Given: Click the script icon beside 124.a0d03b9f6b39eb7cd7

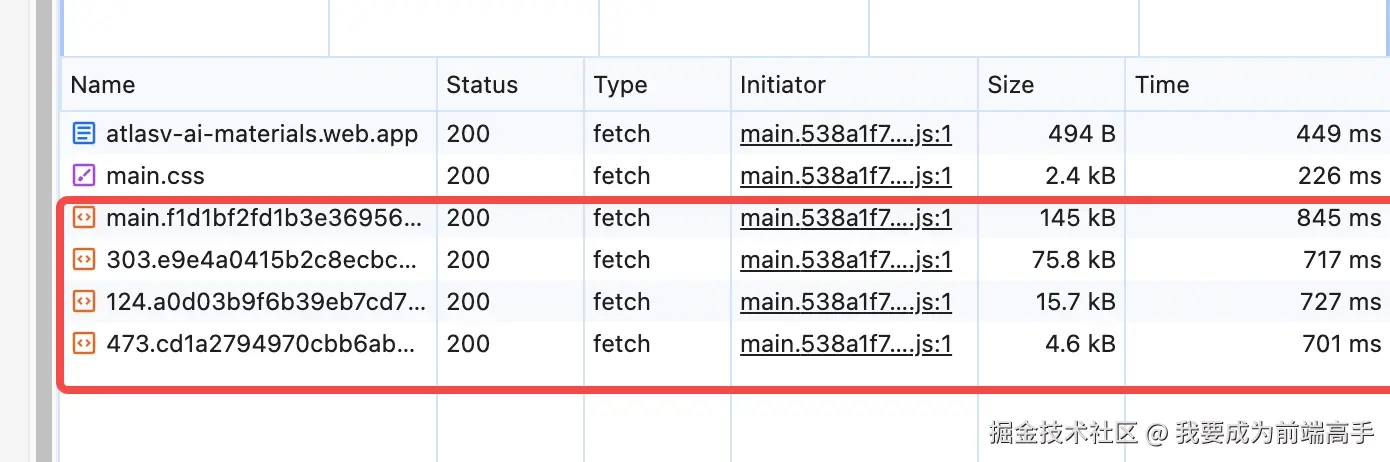Looking at the screenshot, I should coord(85,302).
